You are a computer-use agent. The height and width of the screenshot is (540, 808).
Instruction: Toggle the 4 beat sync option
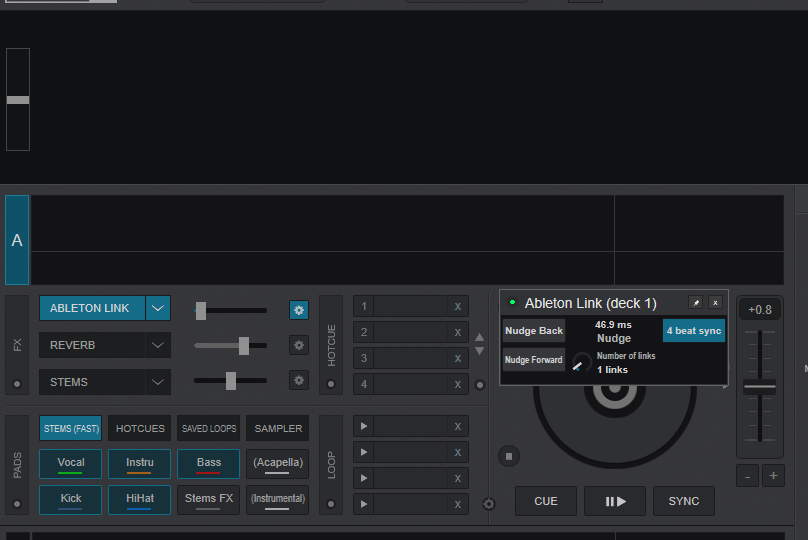693,331
